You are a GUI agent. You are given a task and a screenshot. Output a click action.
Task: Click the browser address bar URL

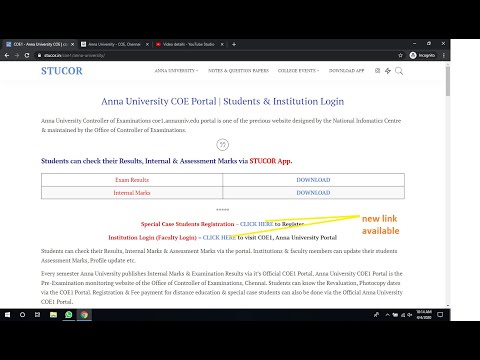click(x=75, y=55)
